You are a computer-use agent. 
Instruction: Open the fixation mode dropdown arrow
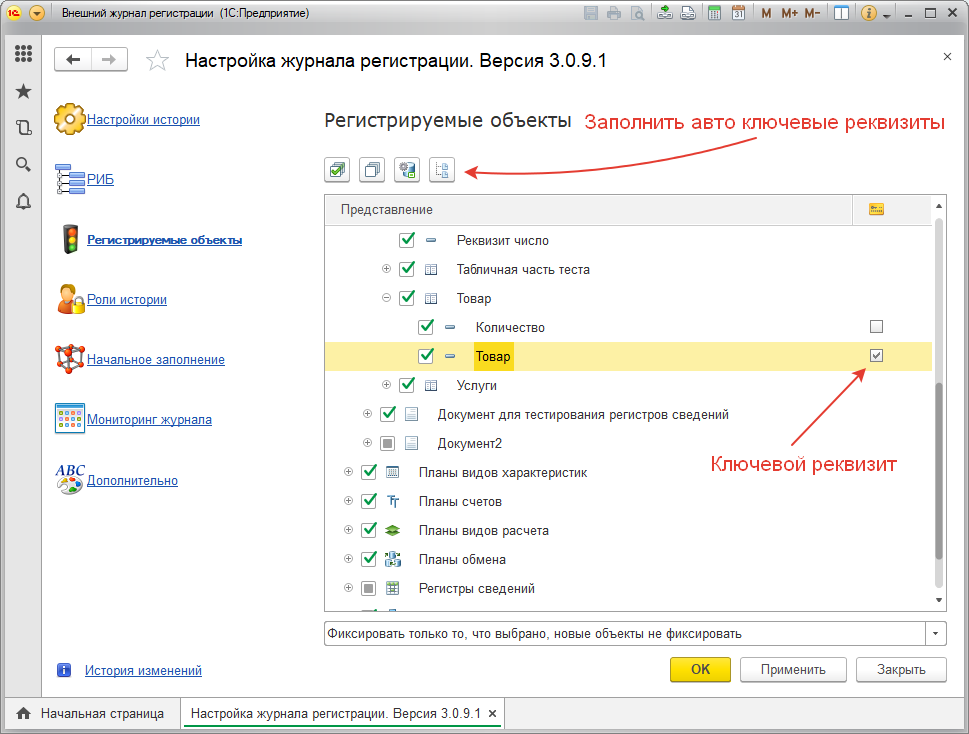936,634
